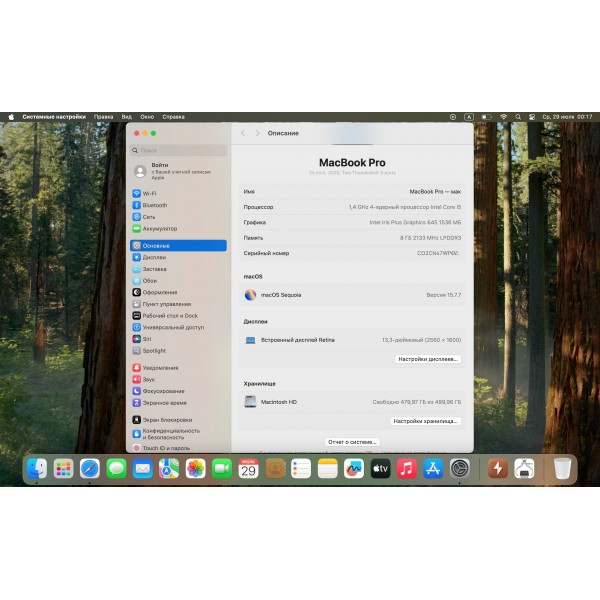The image size is (600, 600).
Task: Open Freeform from the Dock
Action: 354,468
